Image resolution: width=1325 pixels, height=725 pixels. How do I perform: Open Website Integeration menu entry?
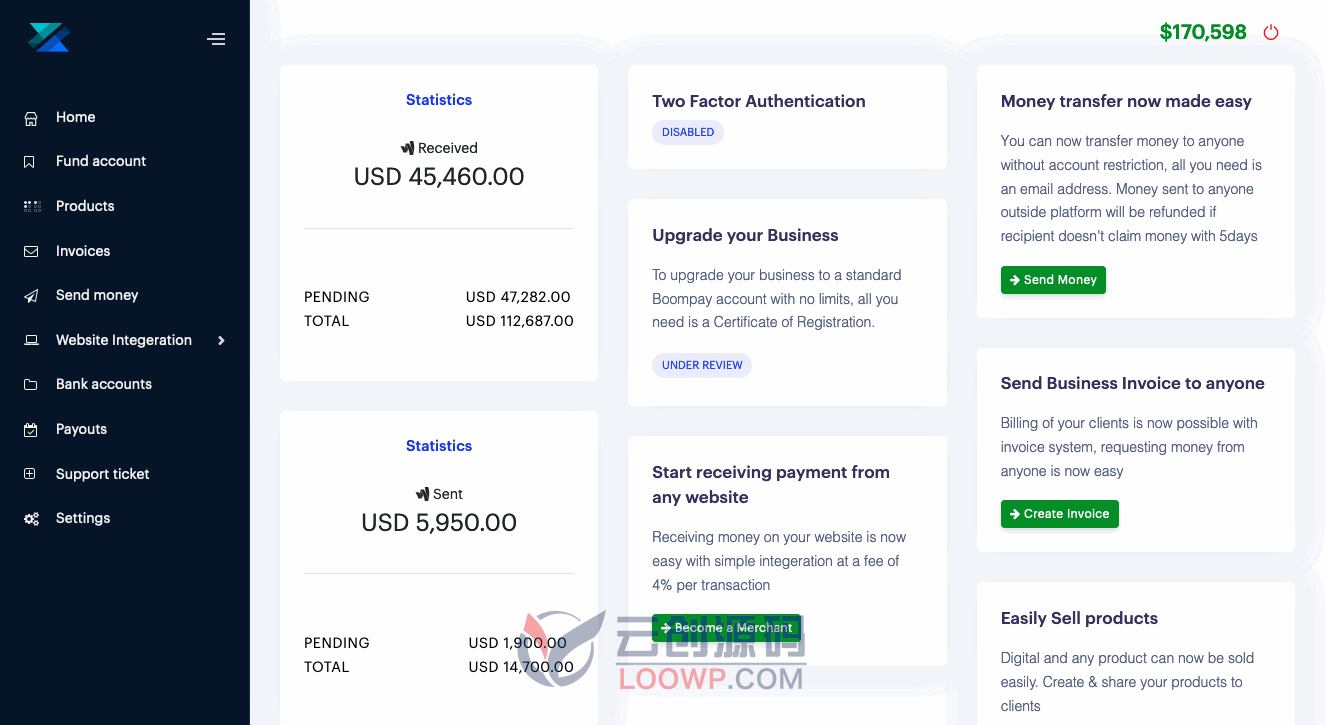[125, 340]
